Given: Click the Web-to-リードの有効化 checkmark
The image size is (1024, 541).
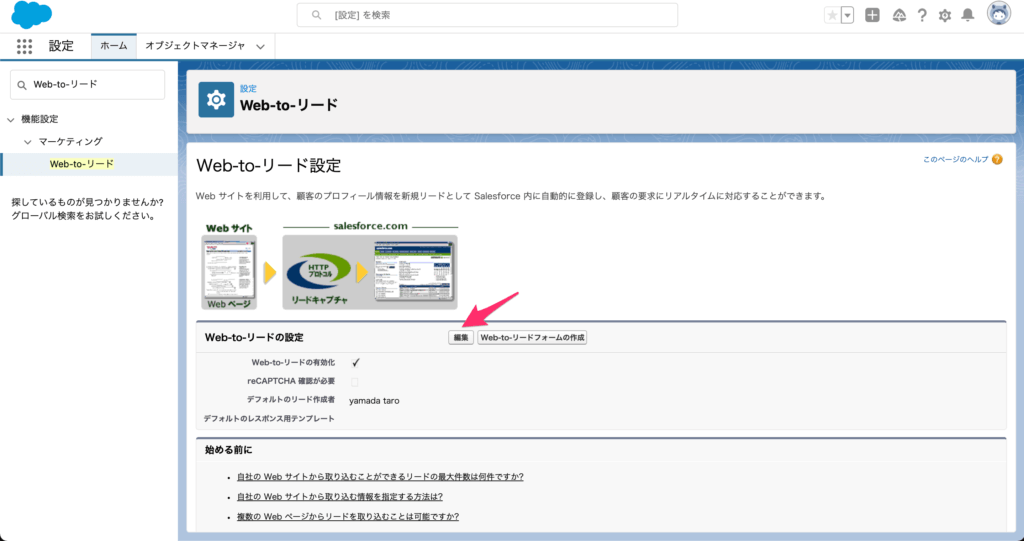Looking at the screenshot, I should pos(355,363).
